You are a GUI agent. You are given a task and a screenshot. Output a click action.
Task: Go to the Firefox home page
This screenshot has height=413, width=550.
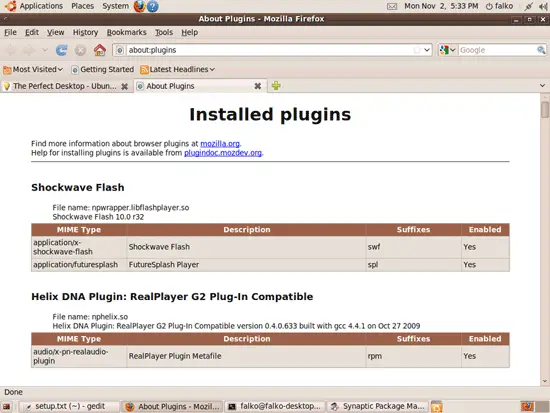coord(100,50)
